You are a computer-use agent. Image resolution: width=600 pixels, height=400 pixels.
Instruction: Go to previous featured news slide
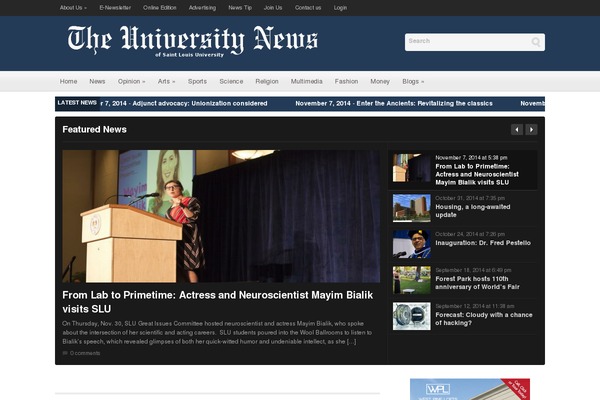coord(517,129)
